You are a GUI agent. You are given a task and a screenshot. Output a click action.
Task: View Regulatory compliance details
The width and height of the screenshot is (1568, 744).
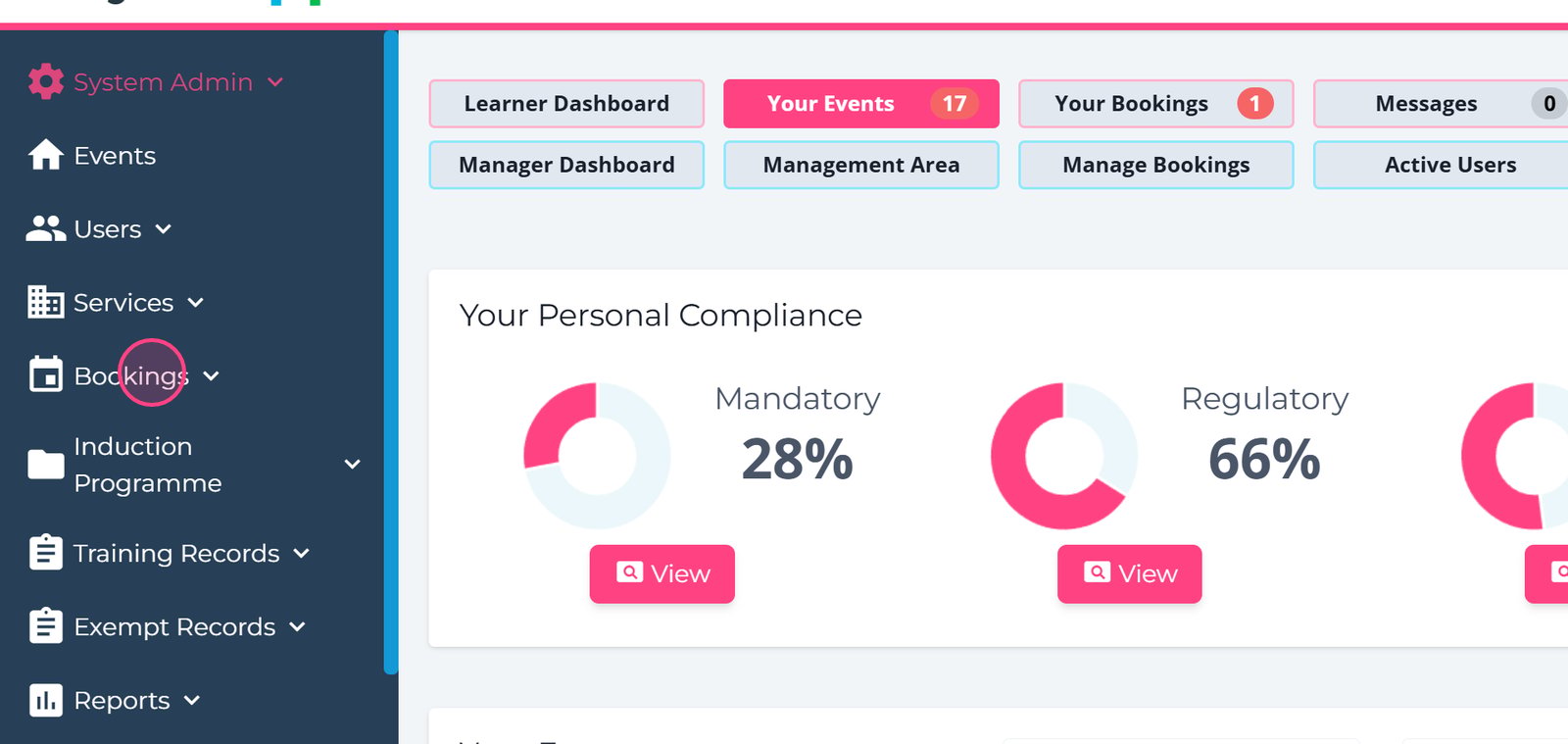(x=1130, y=573)
